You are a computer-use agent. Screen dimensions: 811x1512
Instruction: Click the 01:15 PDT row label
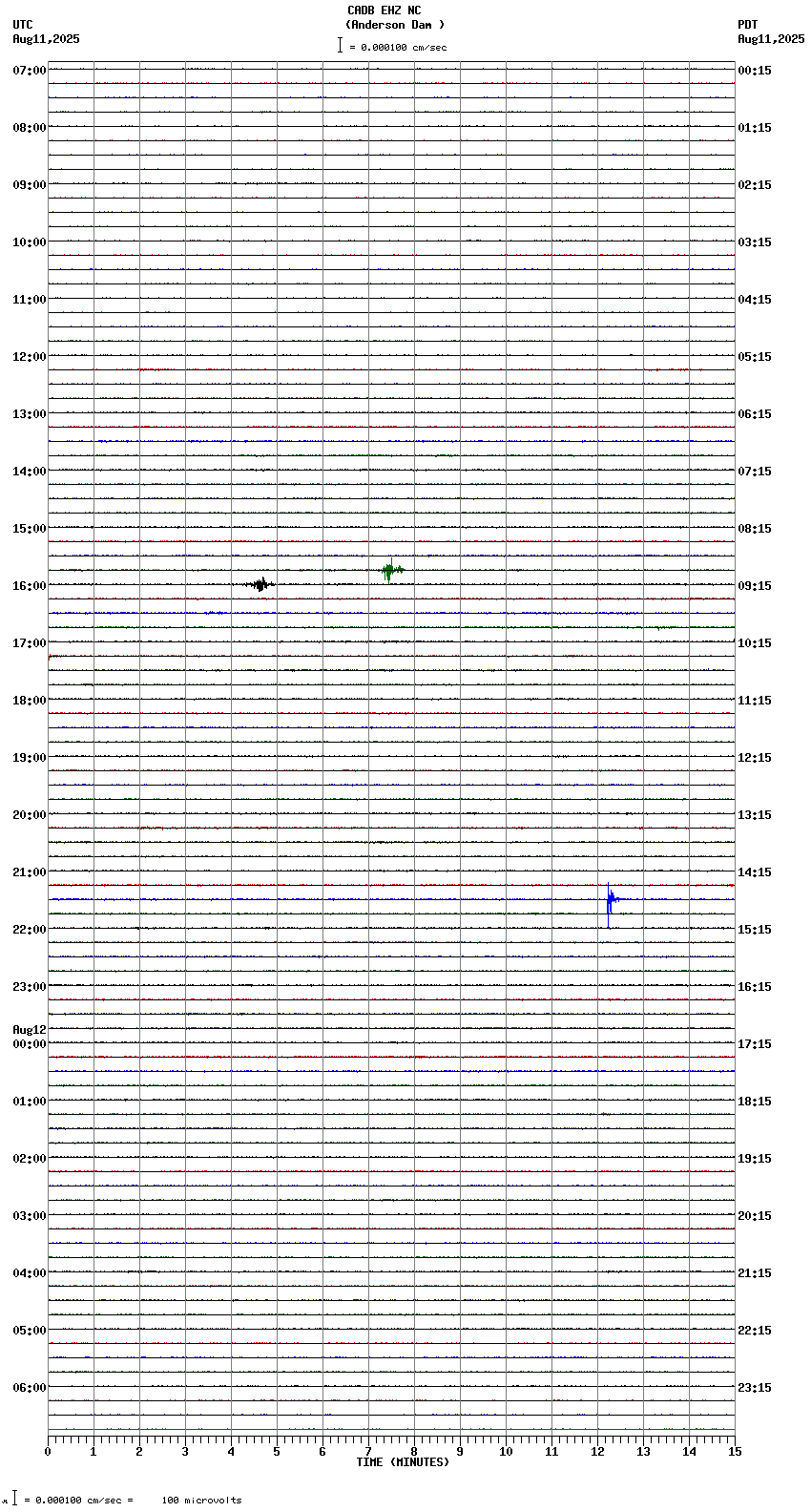(755, 128)
